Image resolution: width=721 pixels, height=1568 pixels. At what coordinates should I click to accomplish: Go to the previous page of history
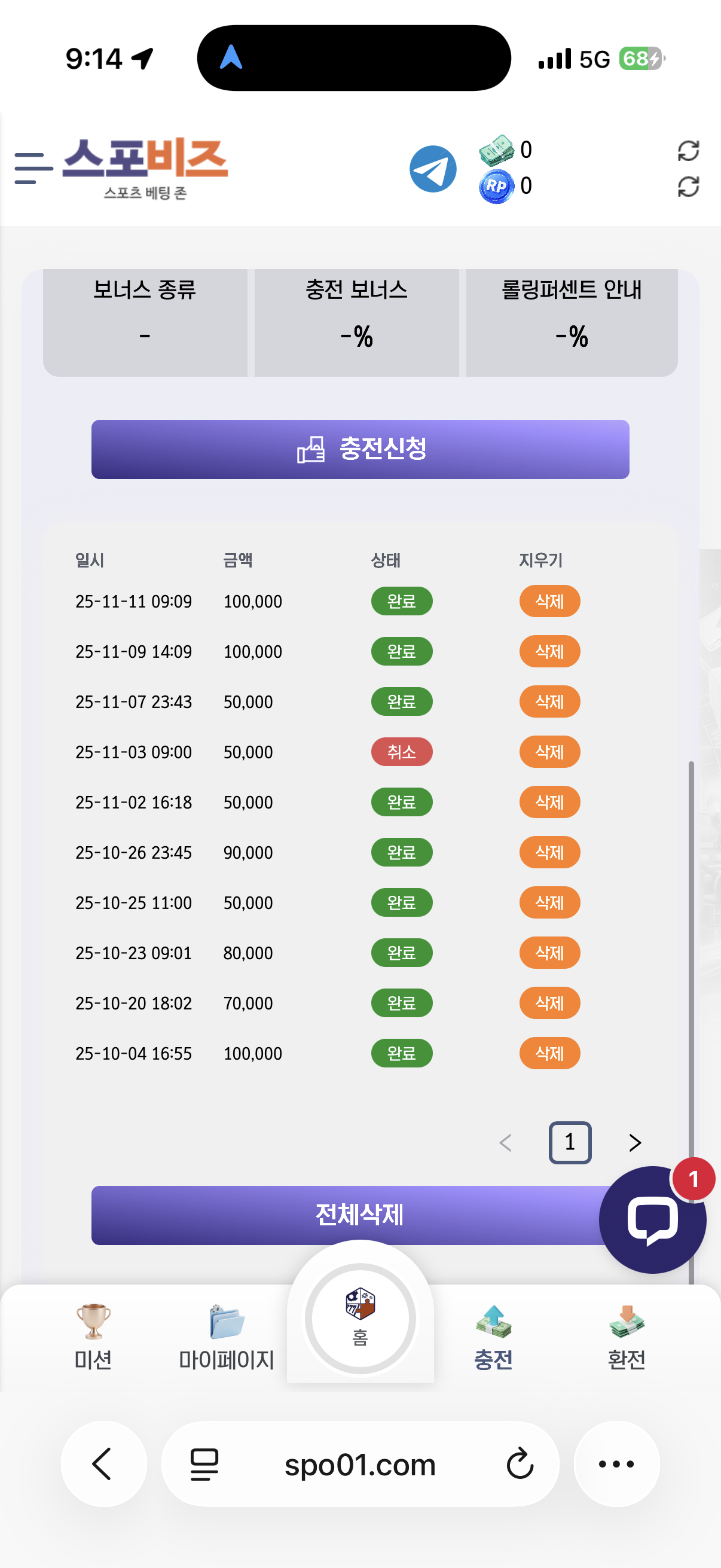pyautogui.click(x=505, y=1143)
